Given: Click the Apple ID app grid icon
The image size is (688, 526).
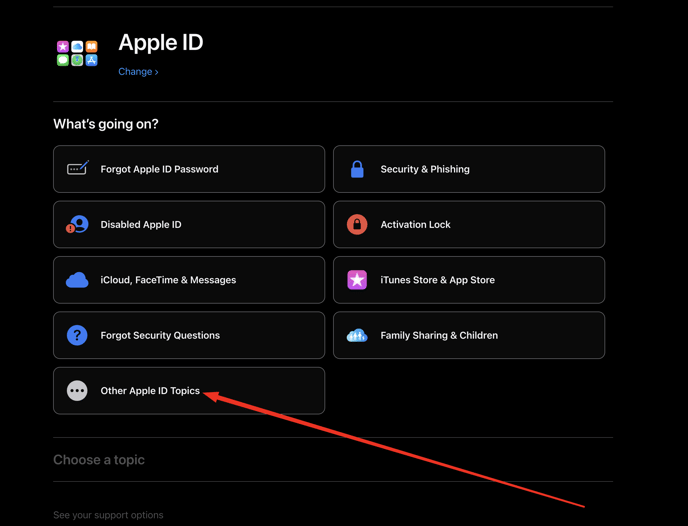Looking at the screenshot, I should click(x=77, y=53).
